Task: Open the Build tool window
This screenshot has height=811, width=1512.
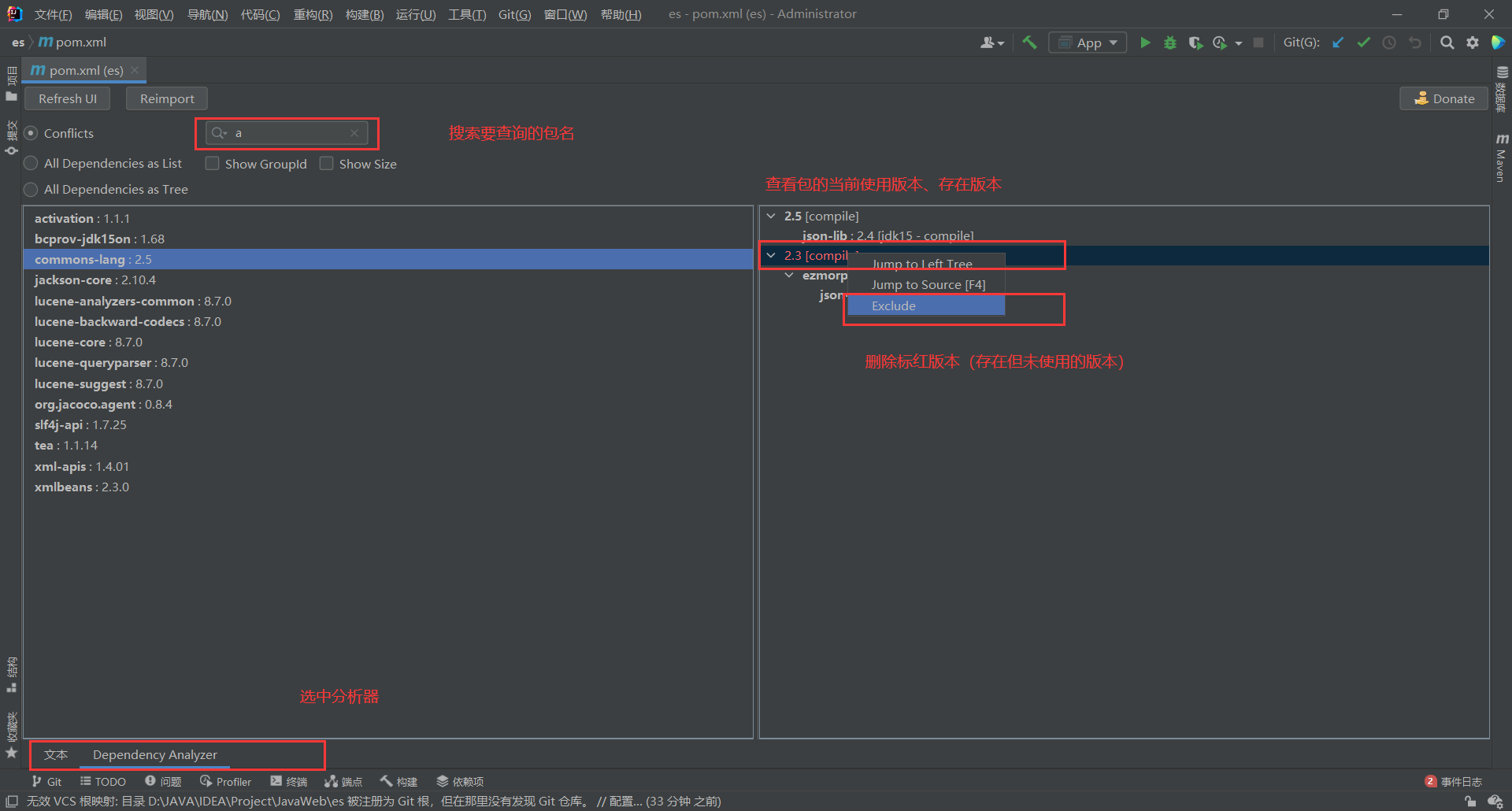Action: 399,781
